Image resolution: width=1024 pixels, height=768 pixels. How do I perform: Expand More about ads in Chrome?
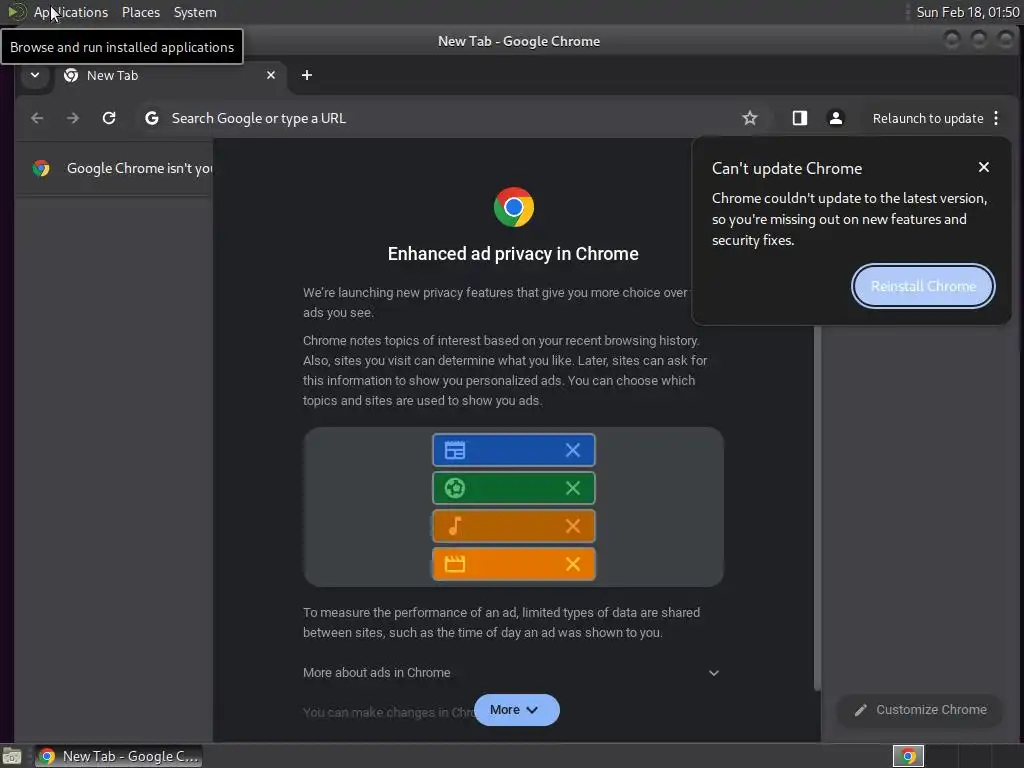513,673
